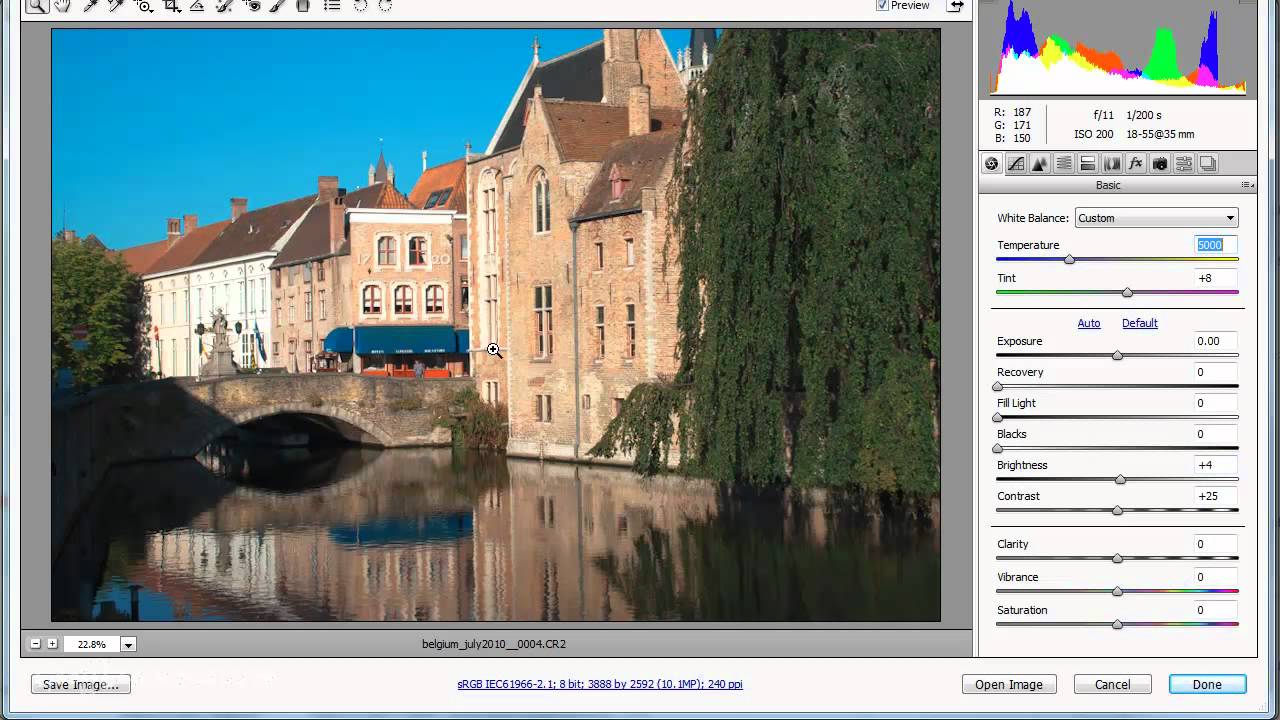Click the Contrast value field

coord(1216,496)
